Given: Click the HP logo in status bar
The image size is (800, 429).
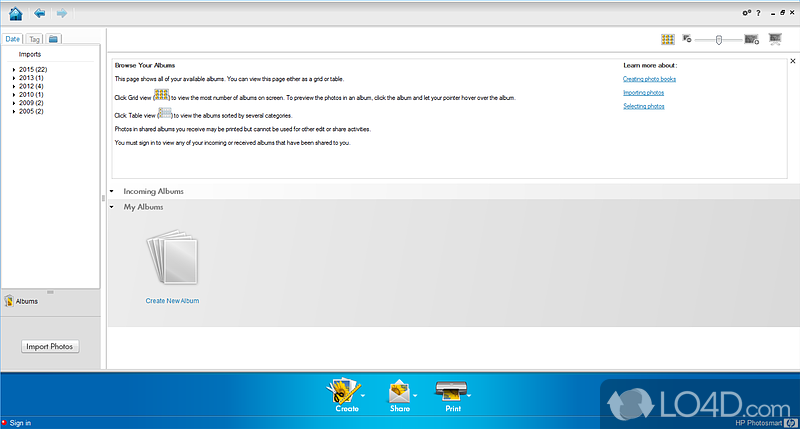Looking at the screenshot, I should click(791, 423).
